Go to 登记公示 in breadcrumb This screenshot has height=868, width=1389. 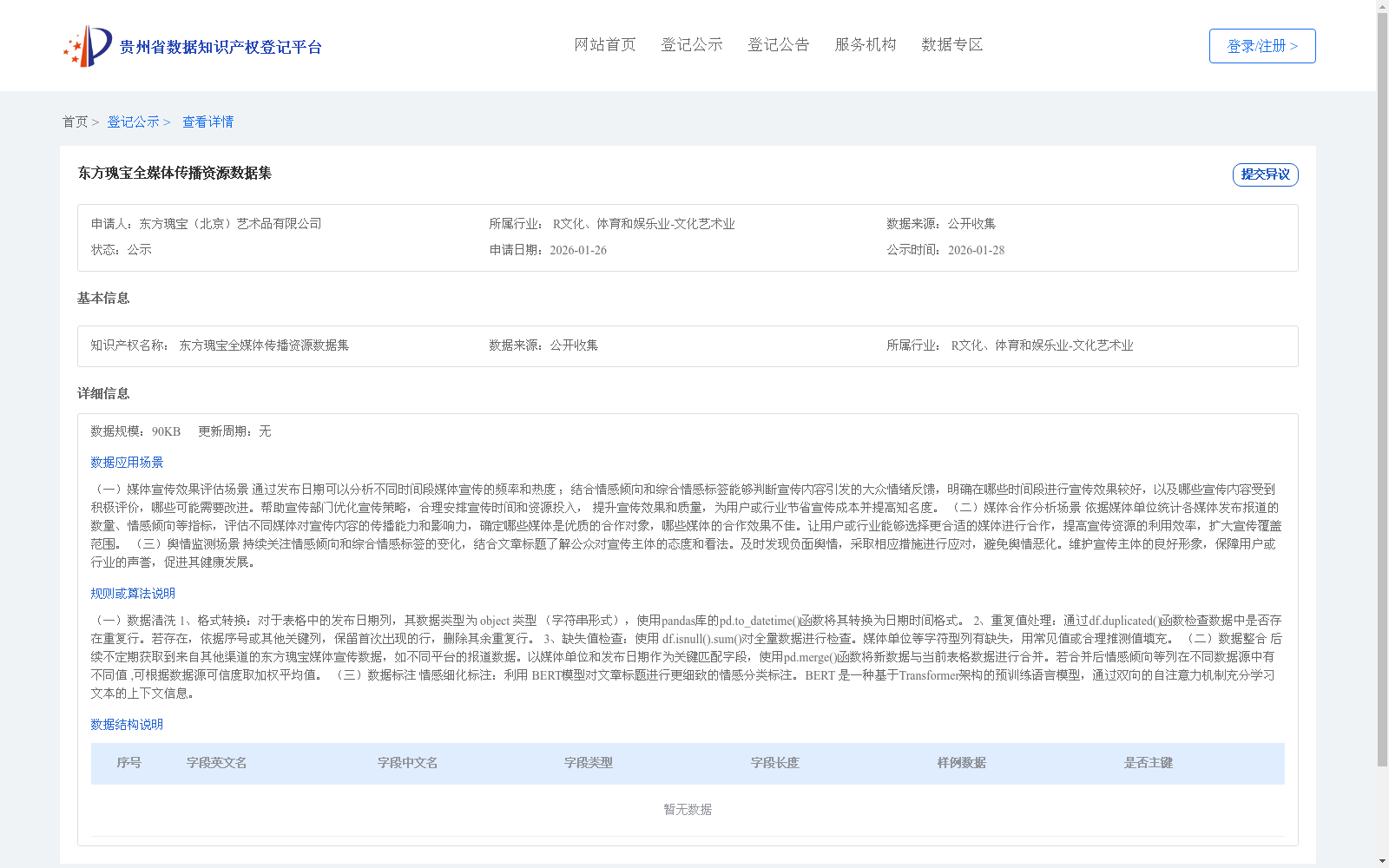click(x=133, y=122)
